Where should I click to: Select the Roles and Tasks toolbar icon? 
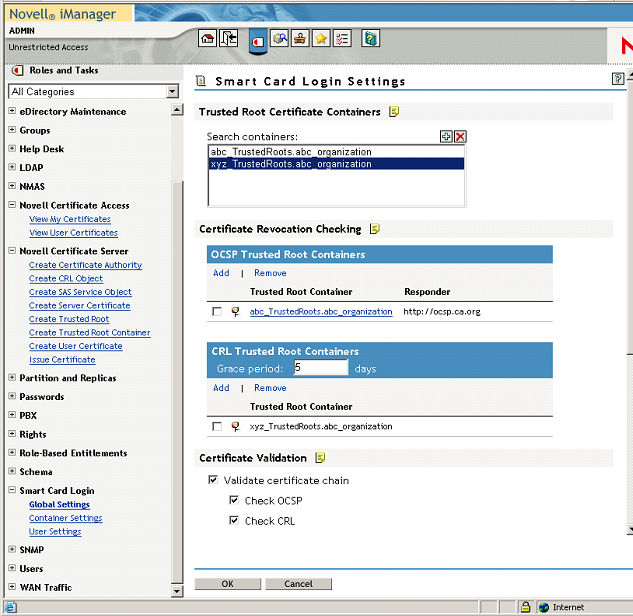[258, 41]
